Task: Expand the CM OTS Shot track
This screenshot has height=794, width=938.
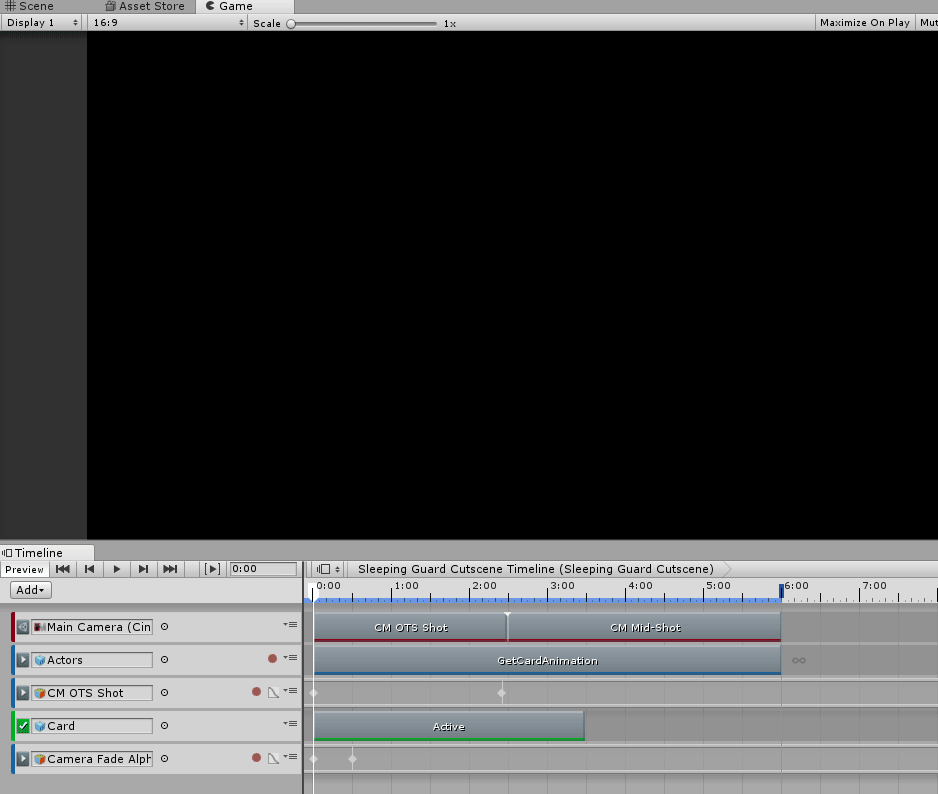Action: 23,693
